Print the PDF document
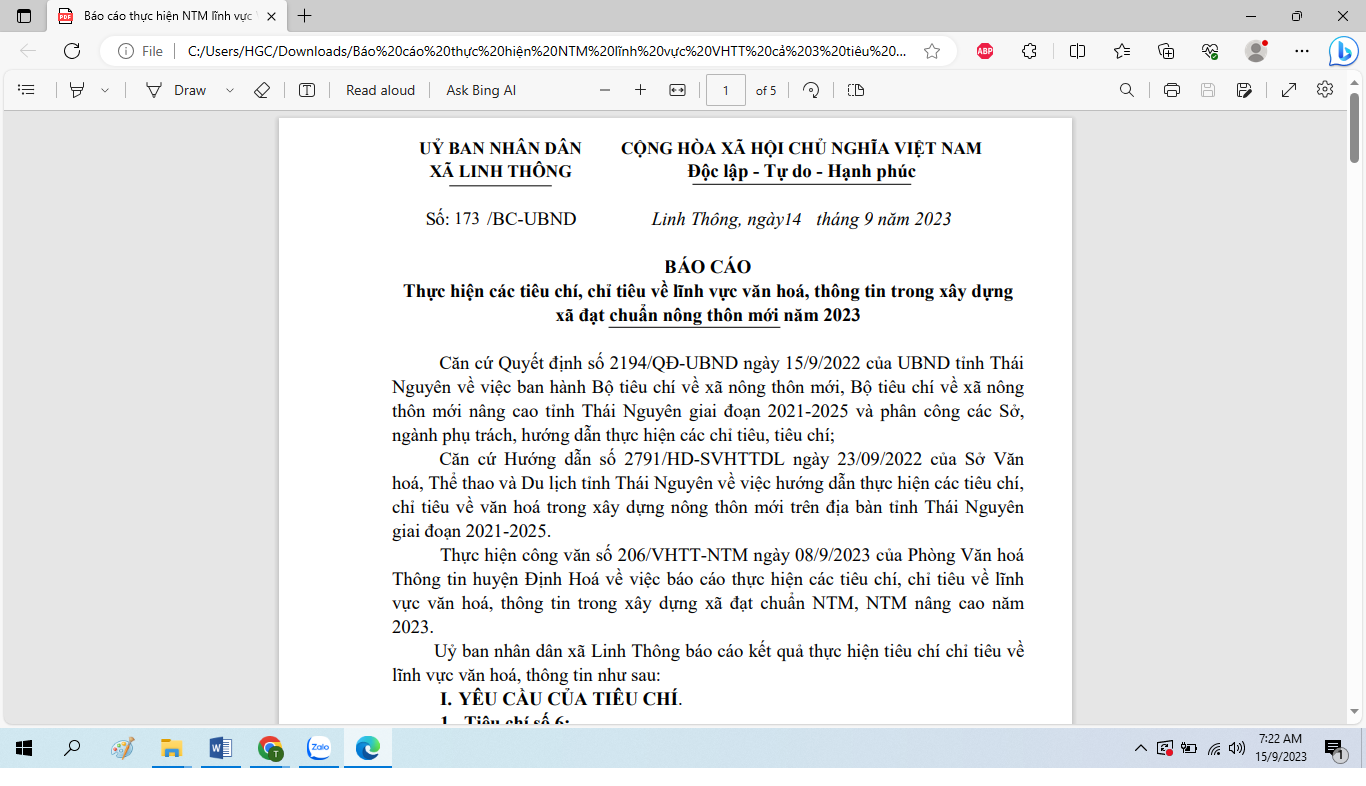The height and width of the screenshot is (786, 1366). pyautogui.click(x=1172, y=90)
